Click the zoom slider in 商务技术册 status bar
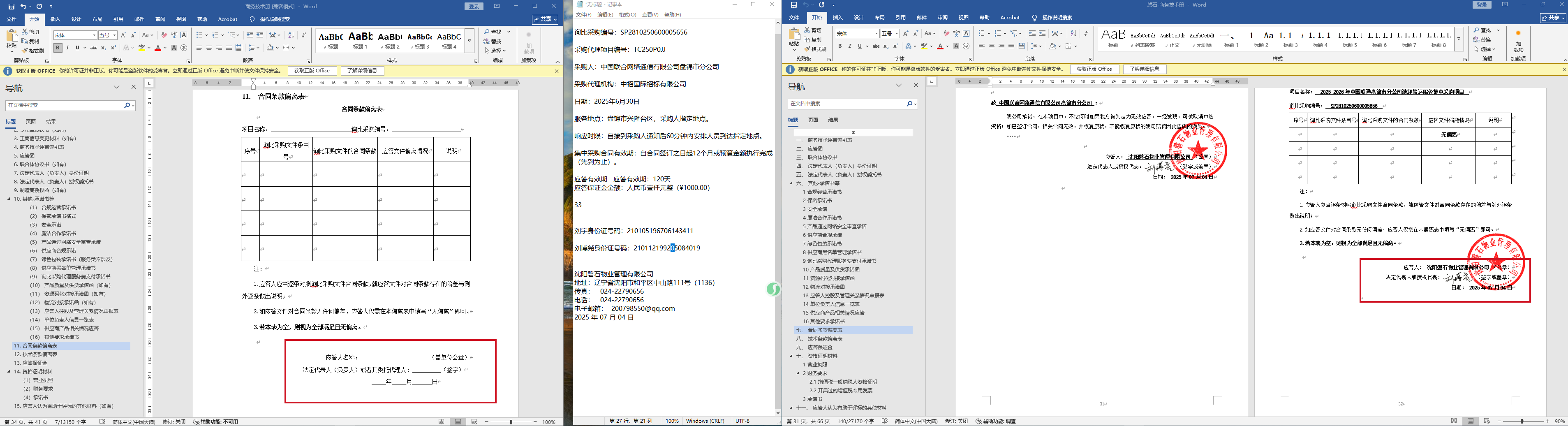The height and width of the screenshot is (426, 1568). tap(511, 422)
